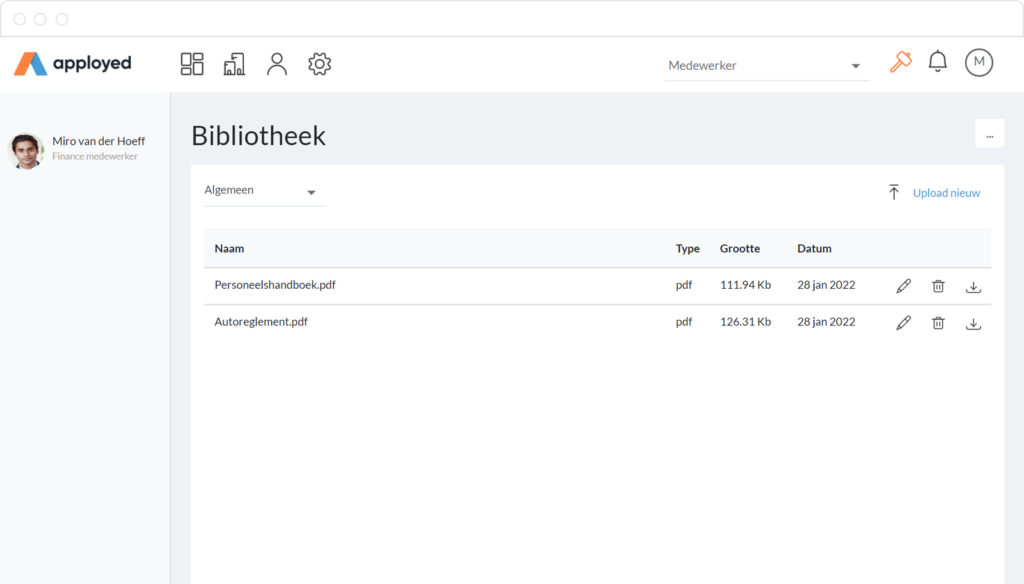Open the M user avatar menu
The width and height of the screenshot is (1024, 584).
[979, 62]
